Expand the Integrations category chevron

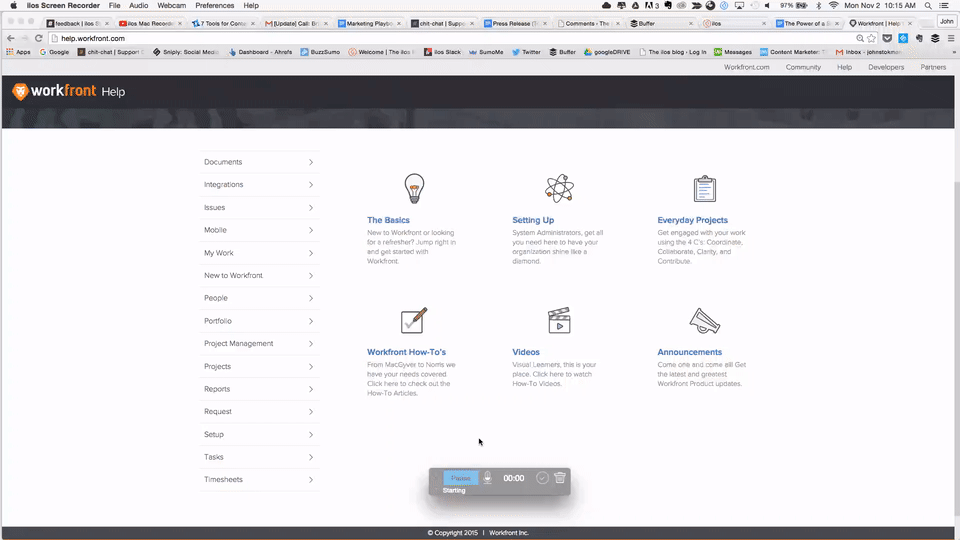click(311, 185)
